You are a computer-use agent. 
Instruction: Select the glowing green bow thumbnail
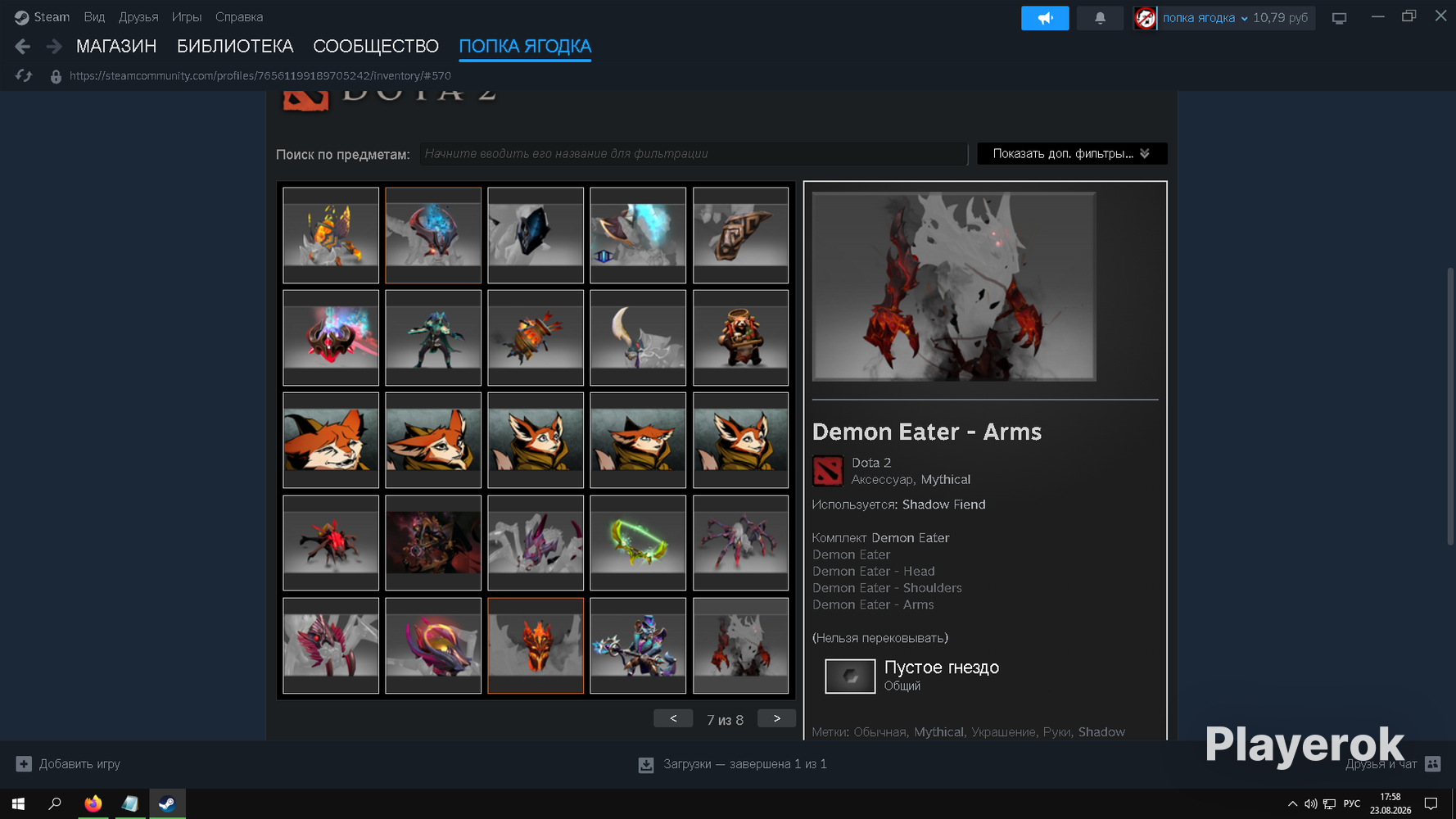pyautogui.click(x=638, y=543)
